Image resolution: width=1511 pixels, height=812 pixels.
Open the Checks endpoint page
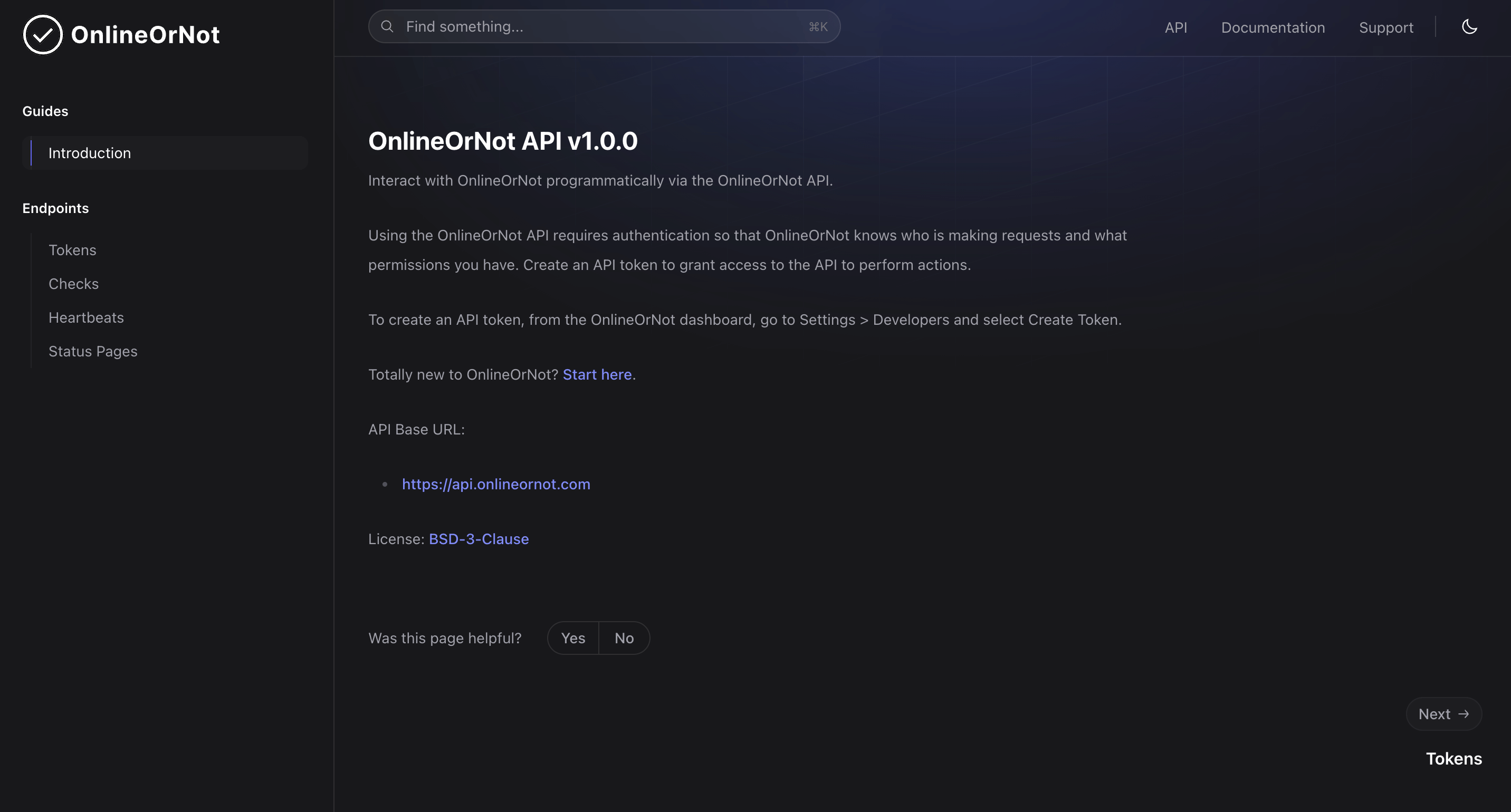click(x=73, y=284)
